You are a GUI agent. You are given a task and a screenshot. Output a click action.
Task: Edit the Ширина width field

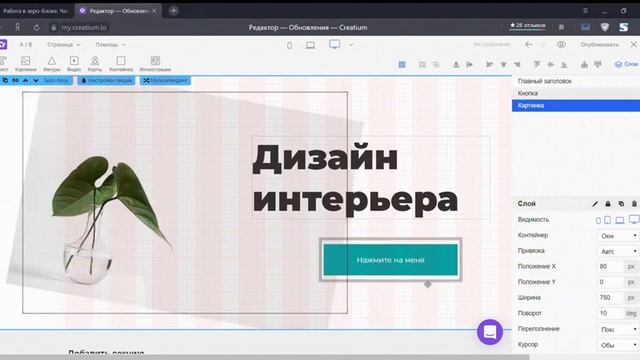point(610,298)
